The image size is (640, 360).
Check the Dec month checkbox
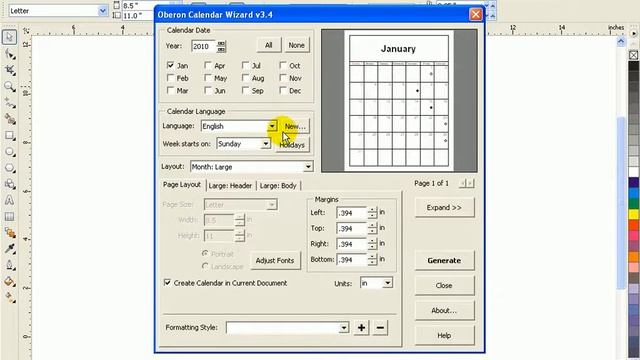click(283, 91)
